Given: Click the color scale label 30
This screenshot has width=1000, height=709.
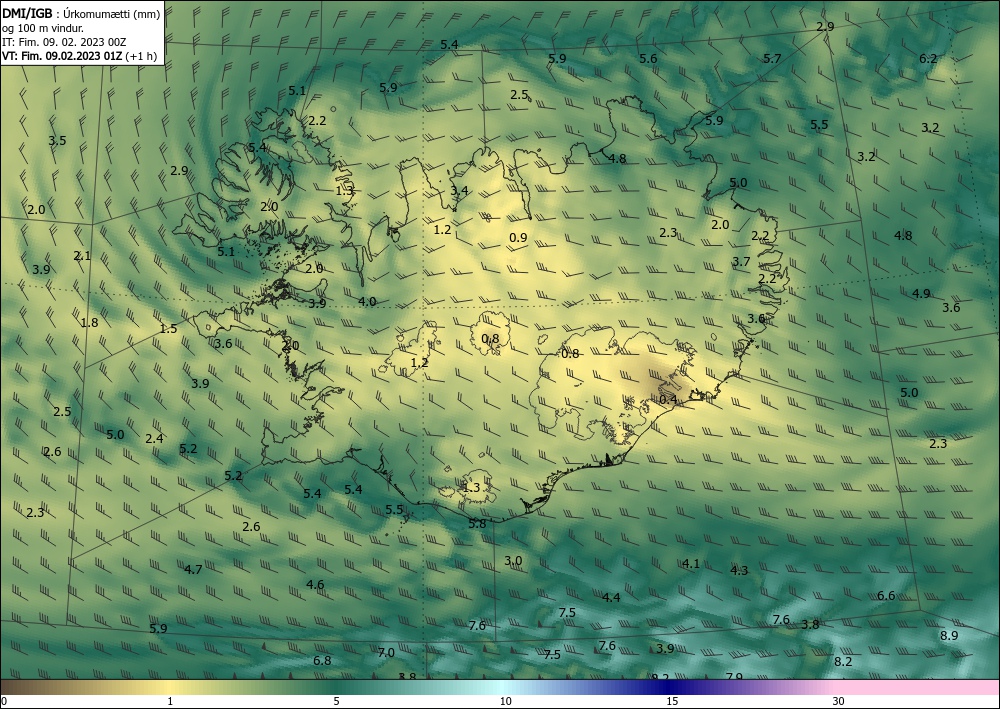Looking at the screenshot, I should [839, 701].
